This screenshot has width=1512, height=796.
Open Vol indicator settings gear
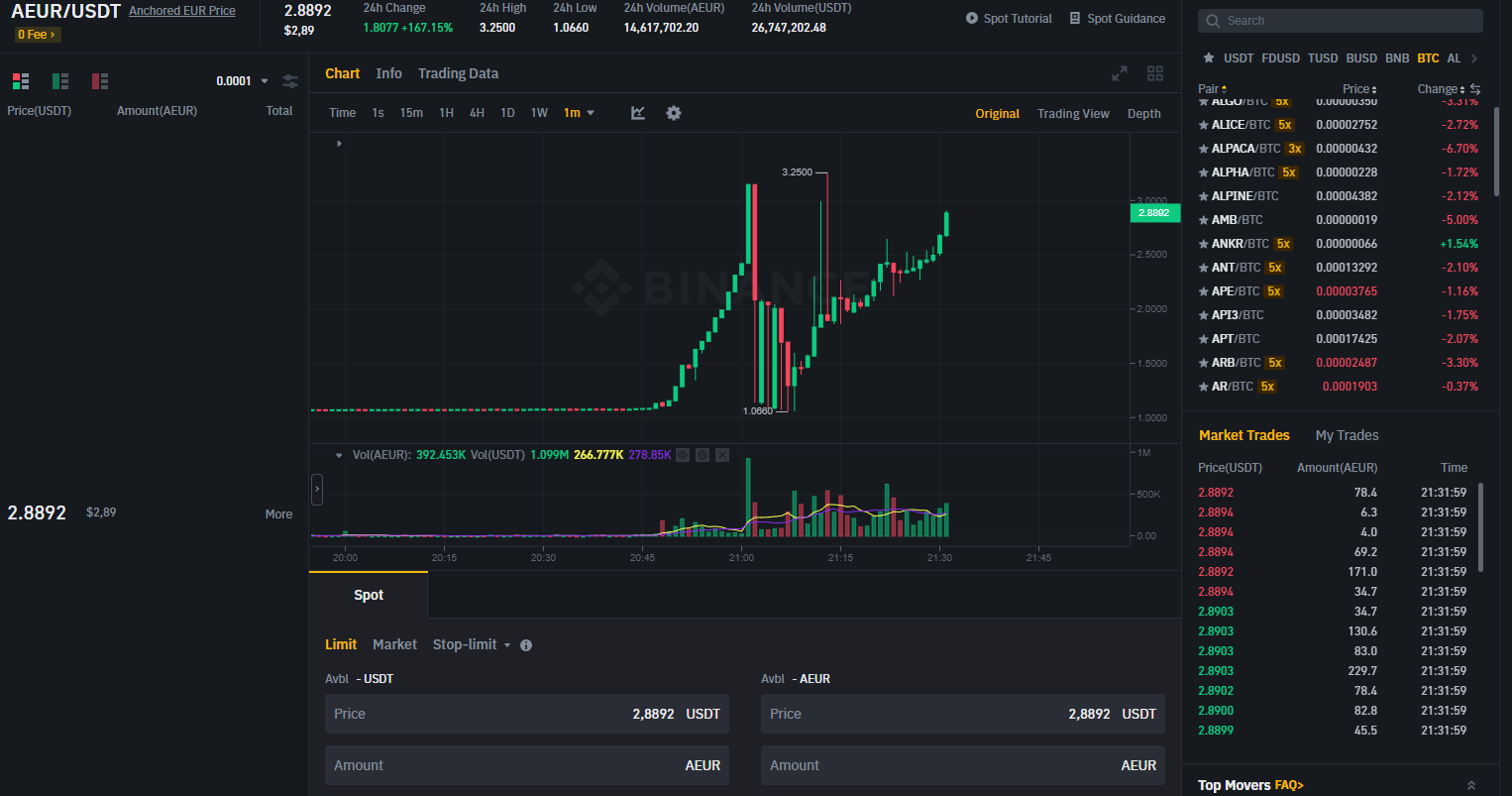702,455
